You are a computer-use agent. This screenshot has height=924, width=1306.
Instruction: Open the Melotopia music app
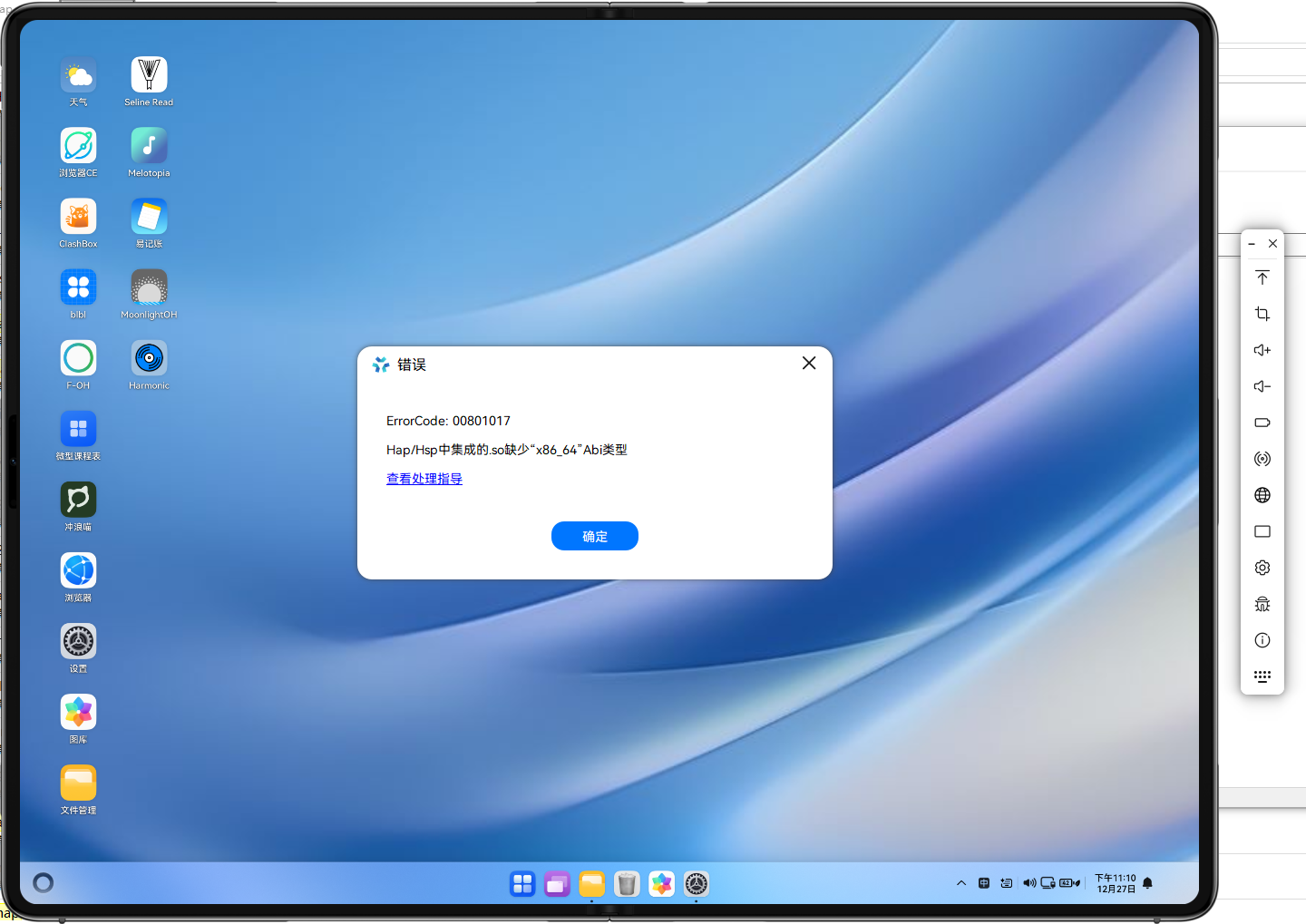point(148,145)
